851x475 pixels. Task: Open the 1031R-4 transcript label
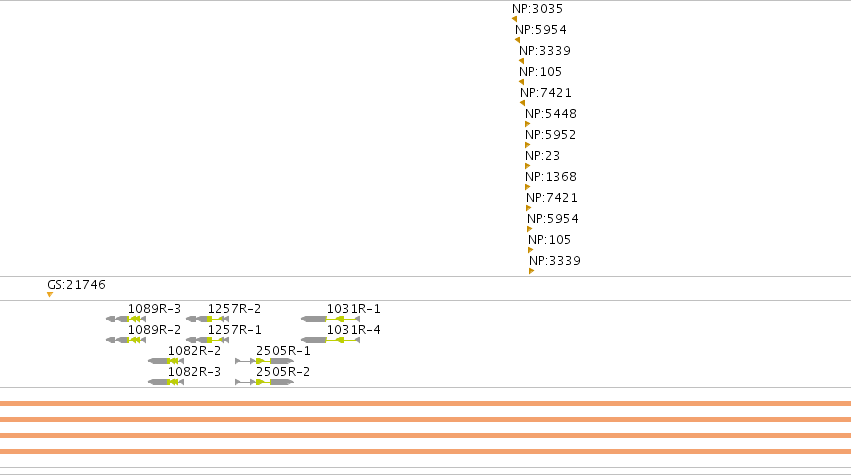353,330
